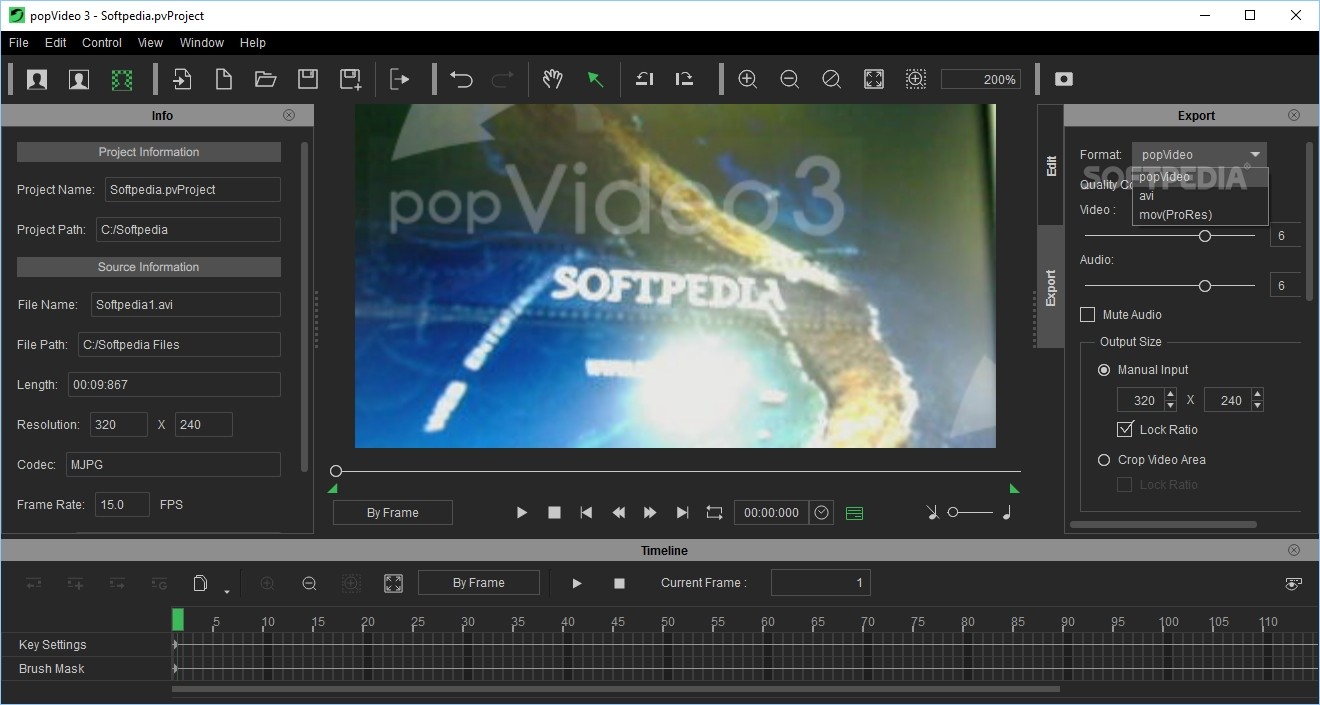Step back one frame
Viewport: 1320px width, 705px height.
(x=618, y=512)
